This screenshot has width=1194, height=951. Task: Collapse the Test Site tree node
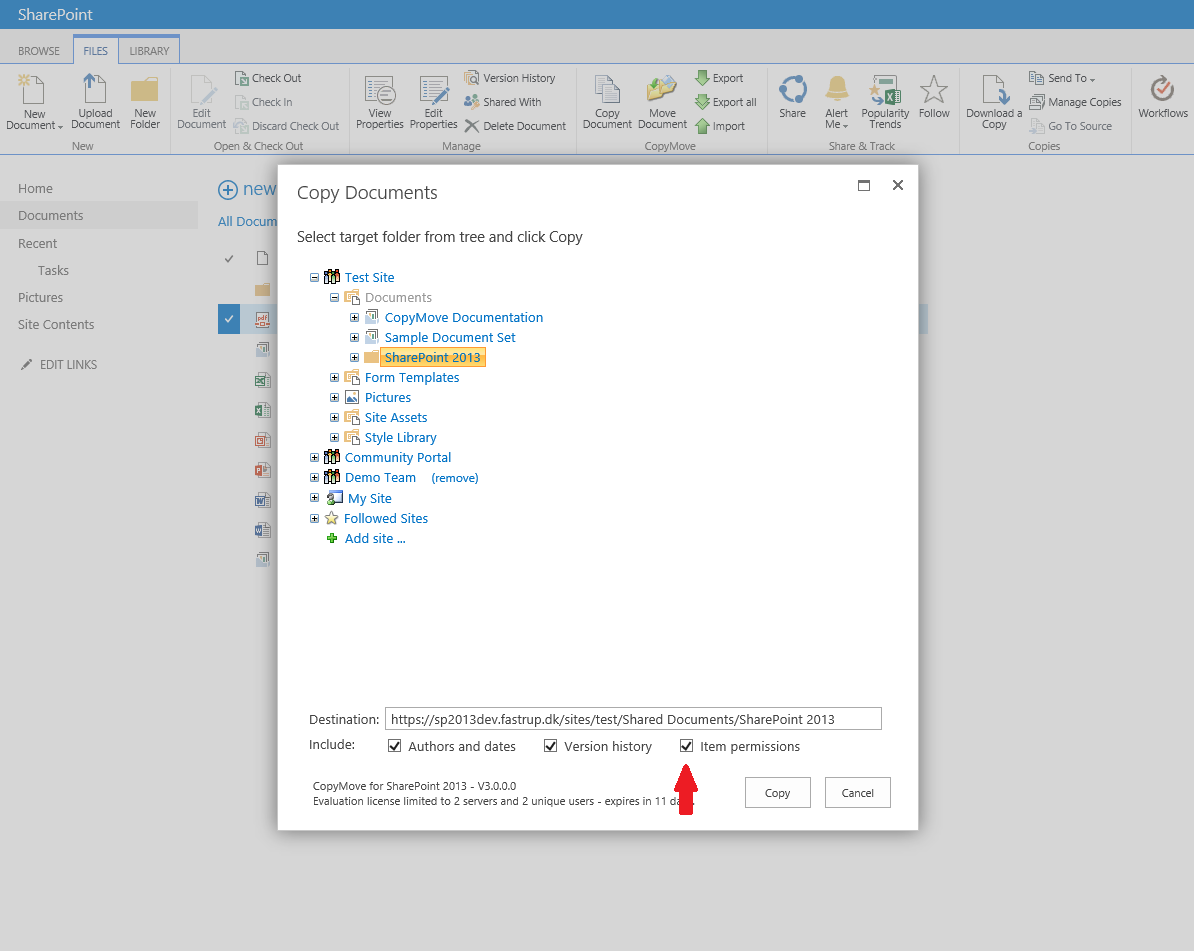coord(314,277)
